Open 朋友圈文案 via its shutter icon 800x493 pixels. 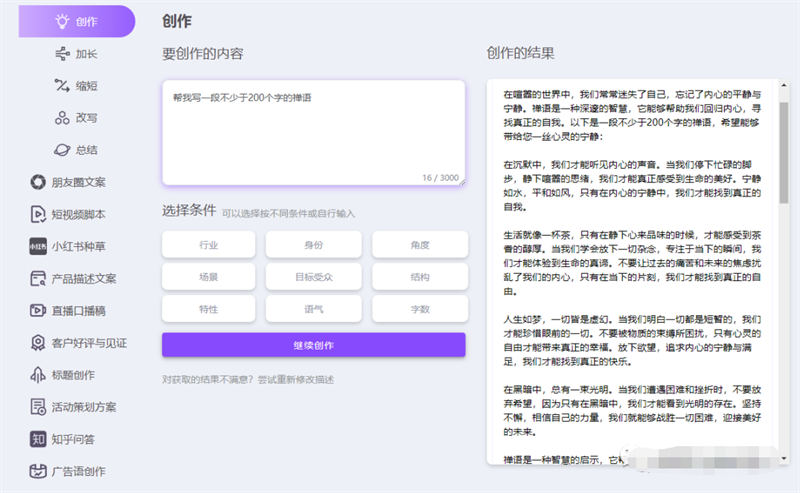coord(38,182)
